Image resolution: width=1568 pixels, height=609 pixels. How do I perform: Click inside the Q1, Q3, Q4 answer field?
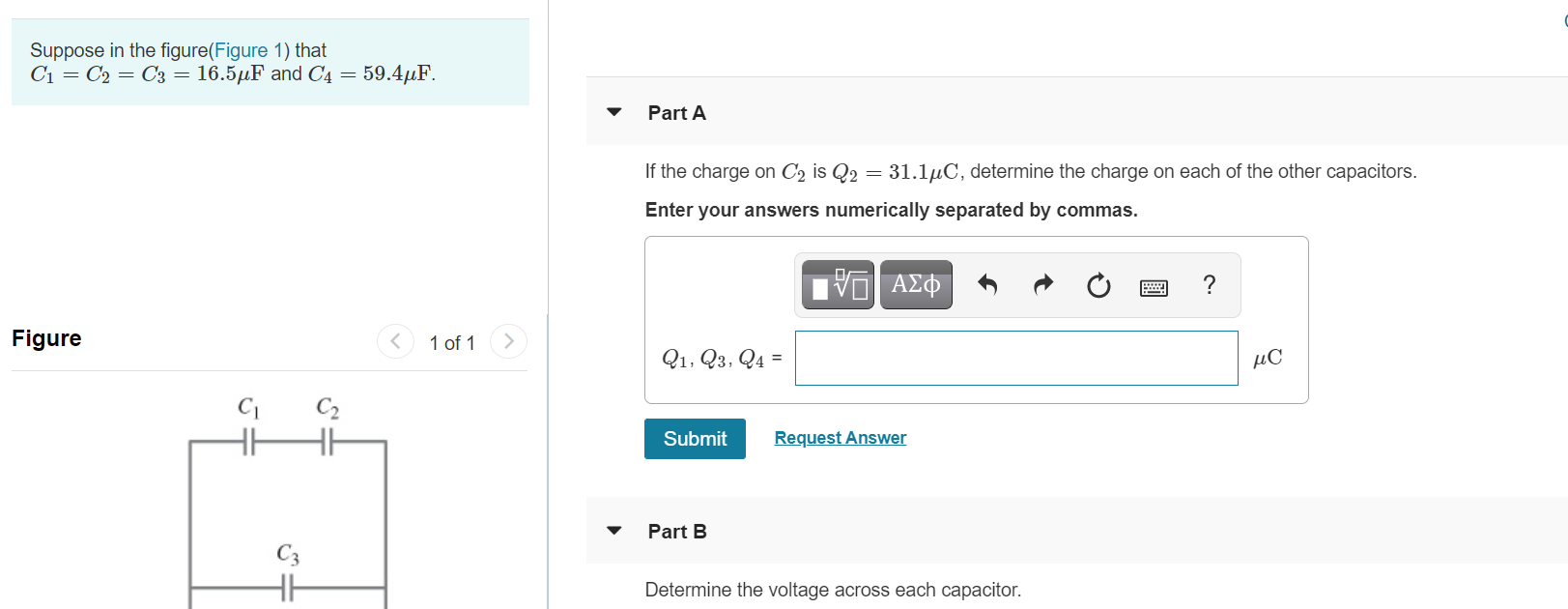click(x=1014, y=358)
